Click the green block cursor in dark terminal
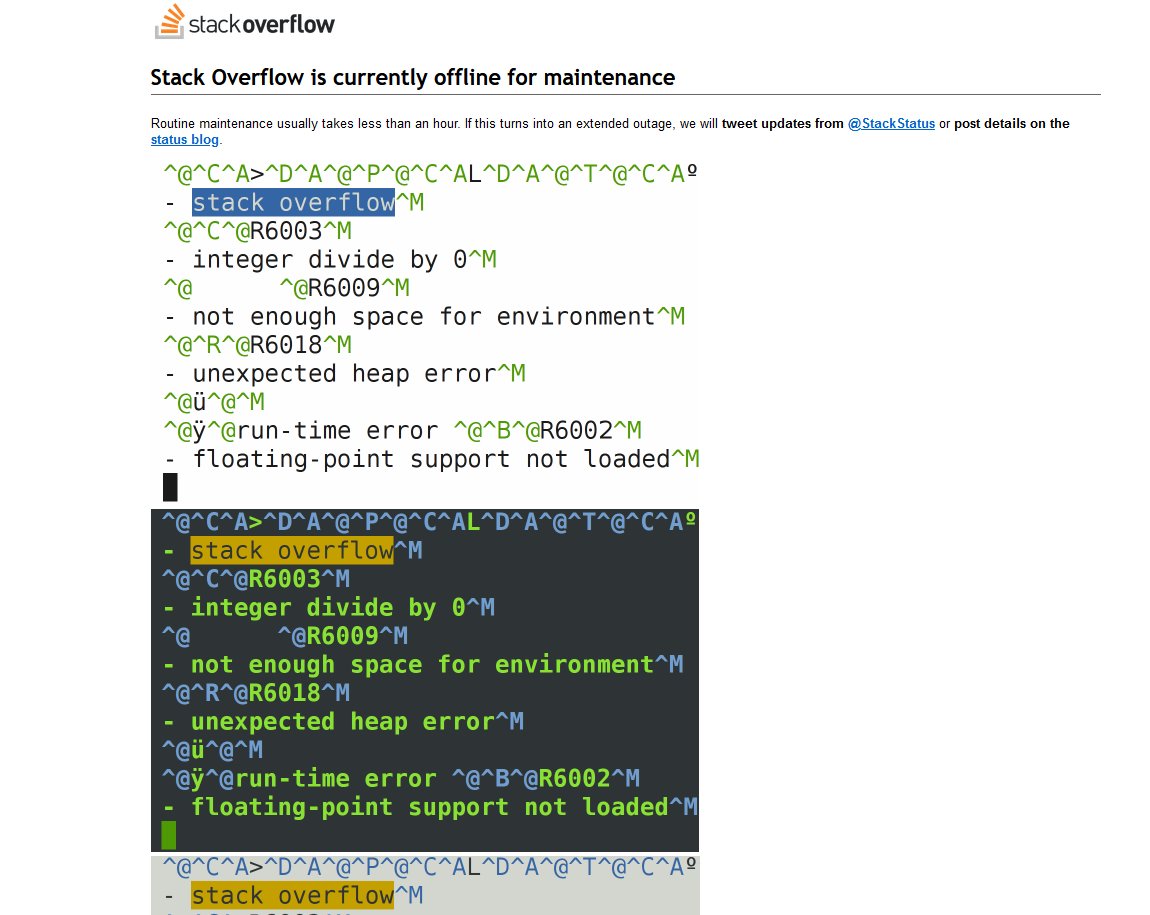Viewport: 1150px width, 915px height. click(169, 835)
